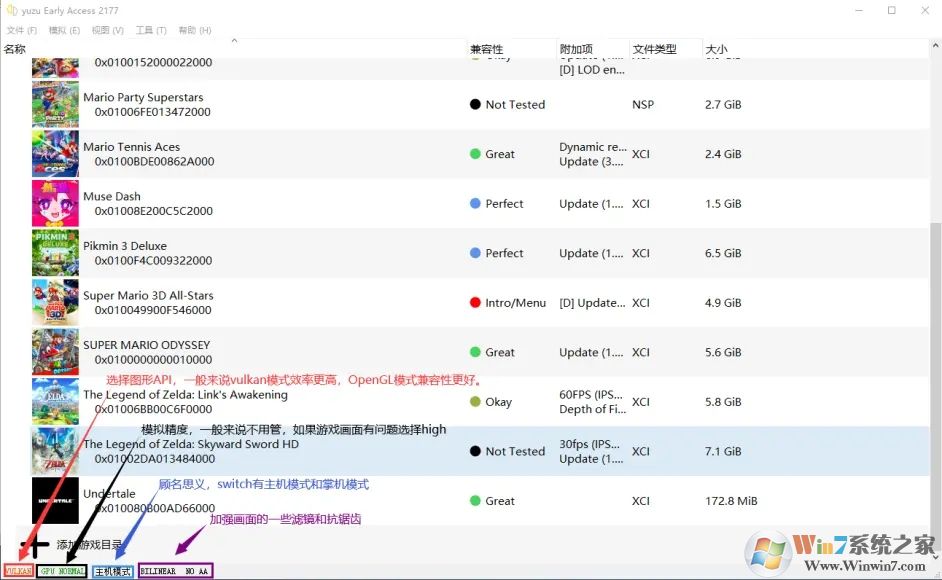
Task: Open the 帮助 (H) menu
Action: [195, 30]
